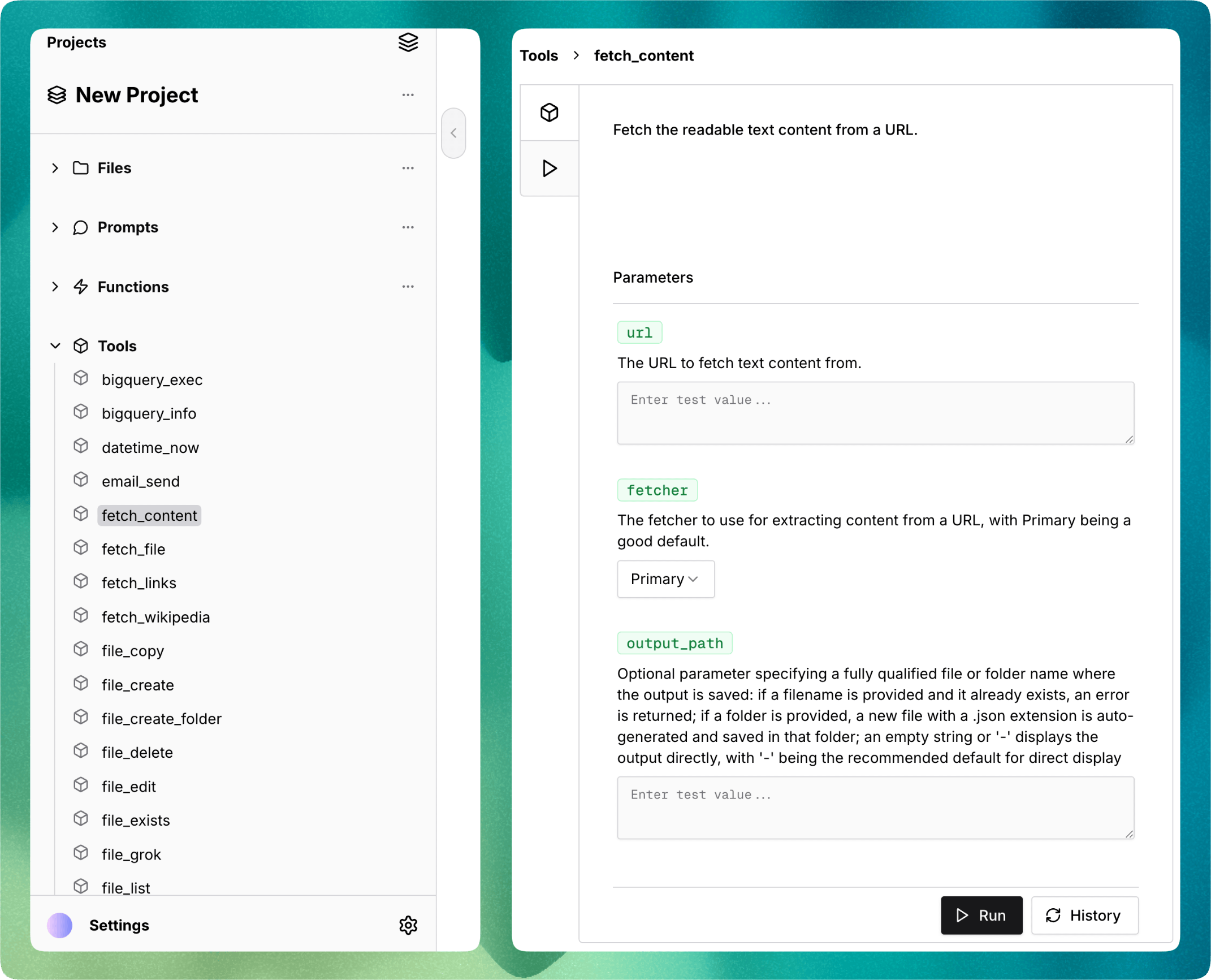Viewport: 1211px width, 980px height.
Task: Open the History button
Action: coord(1084,915)
